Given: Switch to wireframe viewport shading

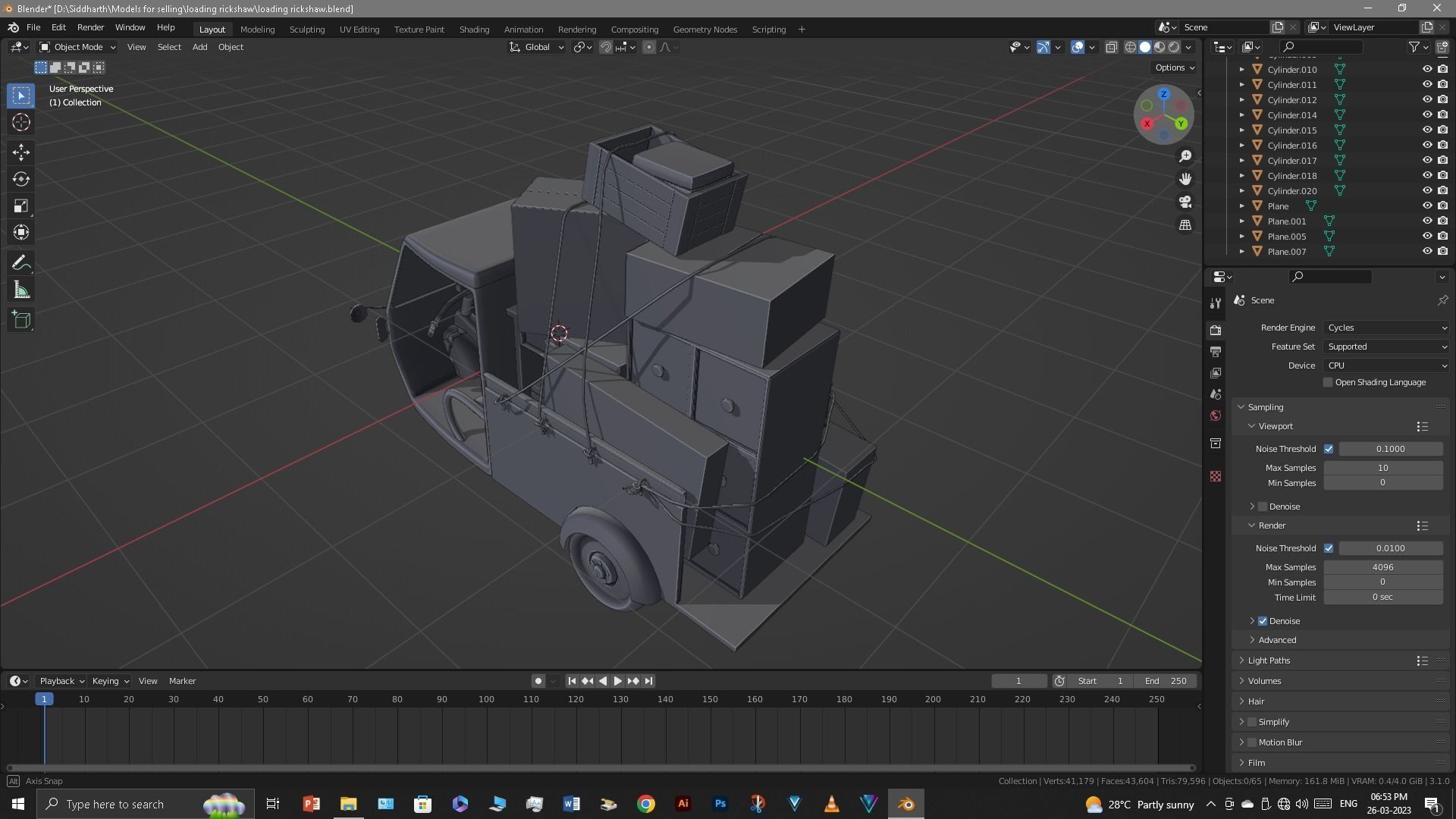Looking at the screenshot, I should (x=1130, y=47).
